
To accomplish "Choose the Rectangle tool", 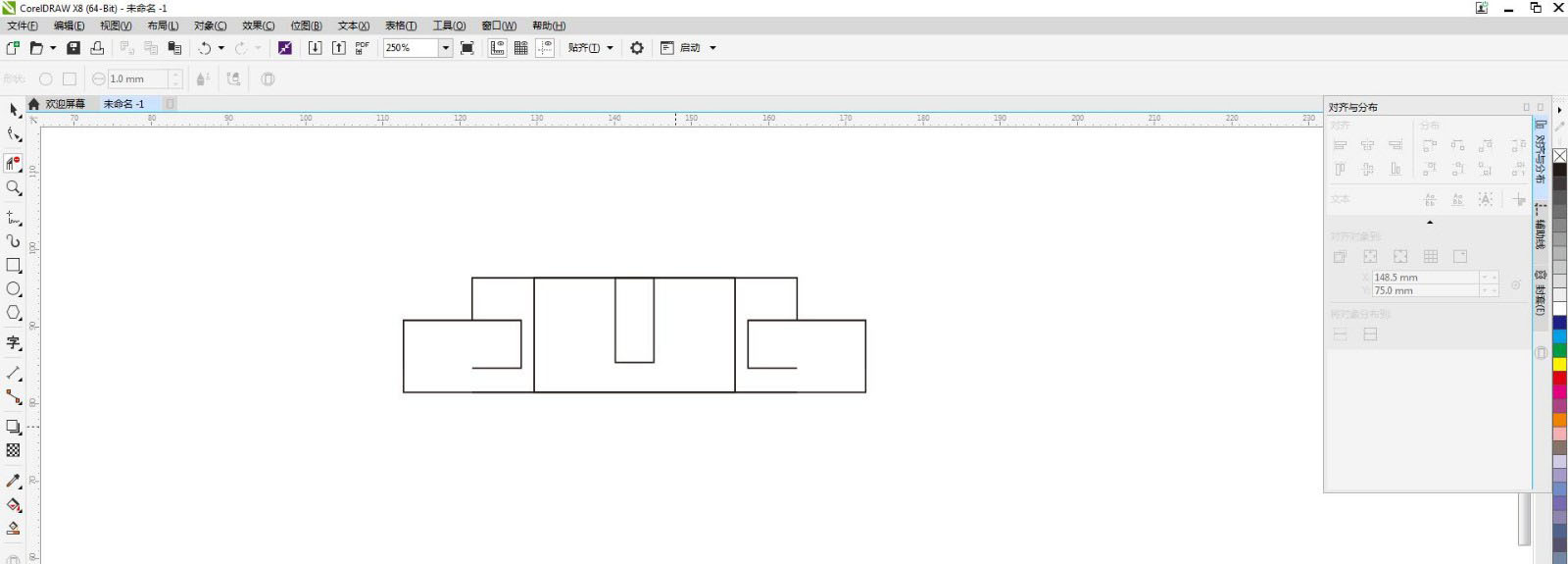I will (14, 265).
